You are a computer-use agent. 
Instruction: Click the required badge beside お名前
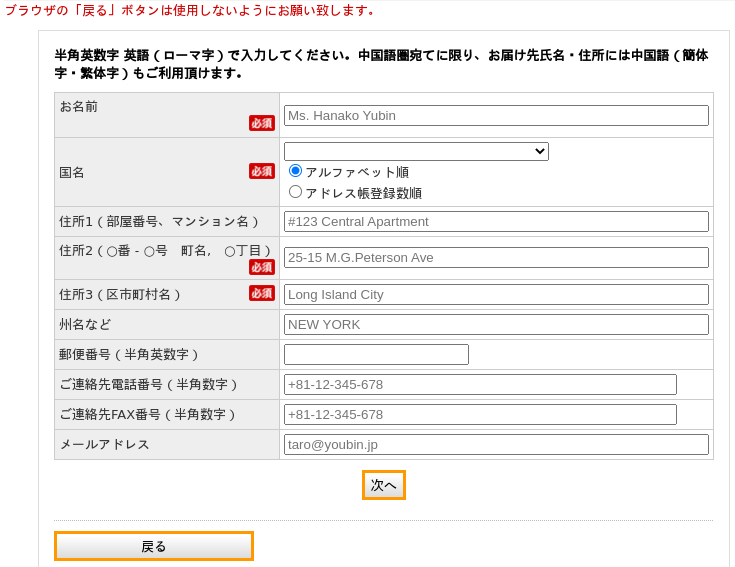[262, 123]
